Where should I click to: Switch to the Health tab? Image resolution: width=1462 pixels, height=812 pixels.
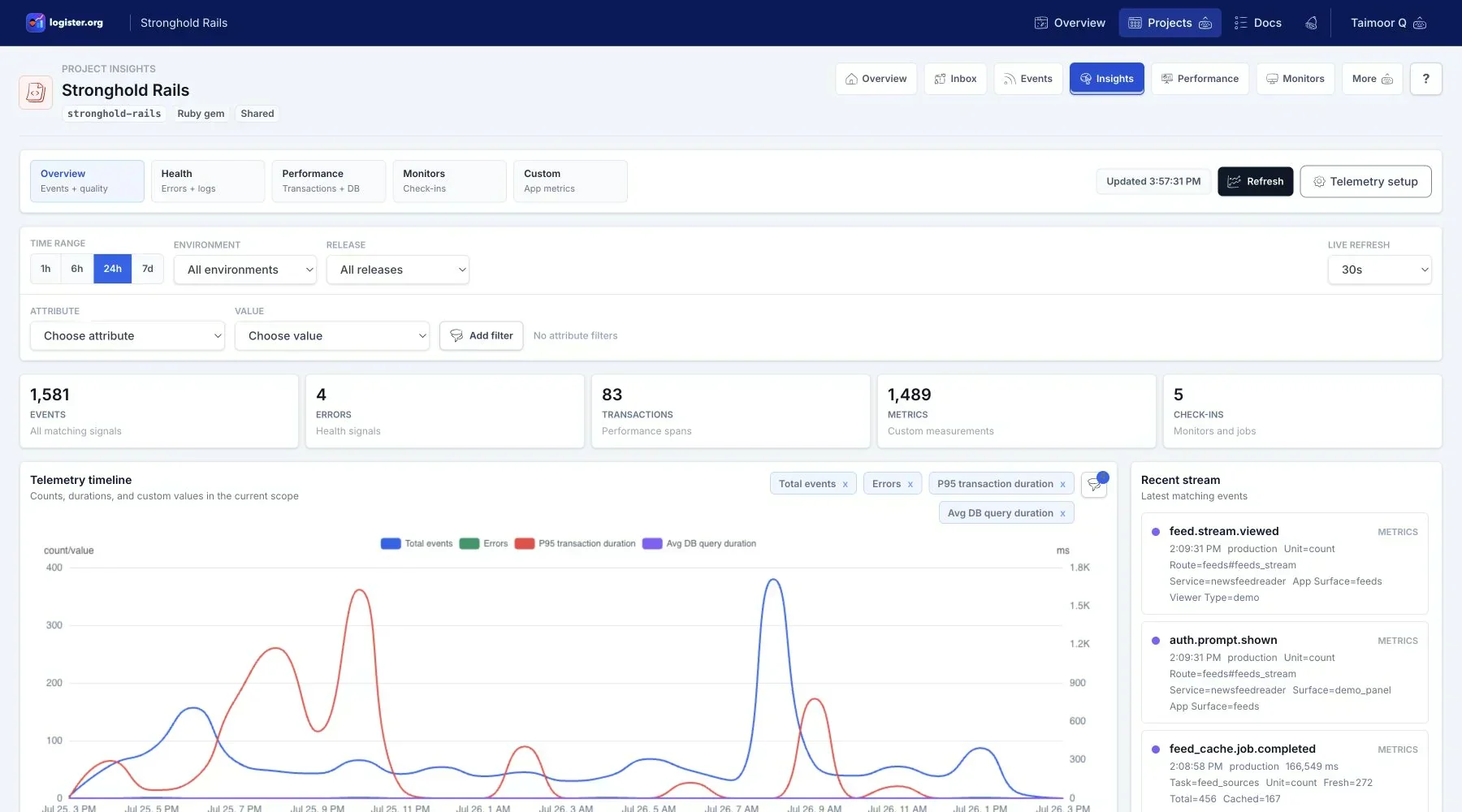pyautogui.click(x=208, y=181)
